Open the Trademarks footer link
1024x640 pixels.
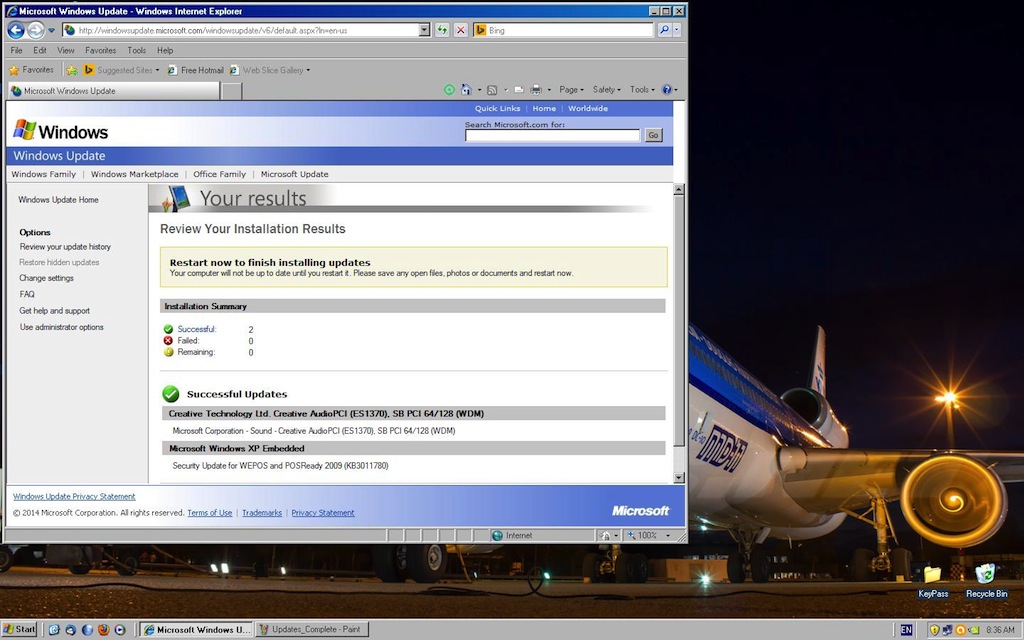tap(262, 513)
